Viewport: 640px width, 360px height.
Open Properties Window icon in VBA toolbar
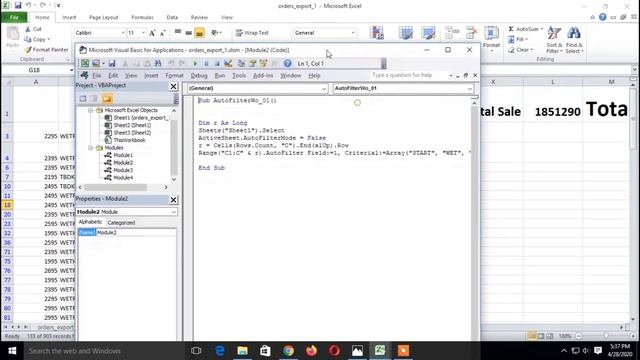click(252, 63)
